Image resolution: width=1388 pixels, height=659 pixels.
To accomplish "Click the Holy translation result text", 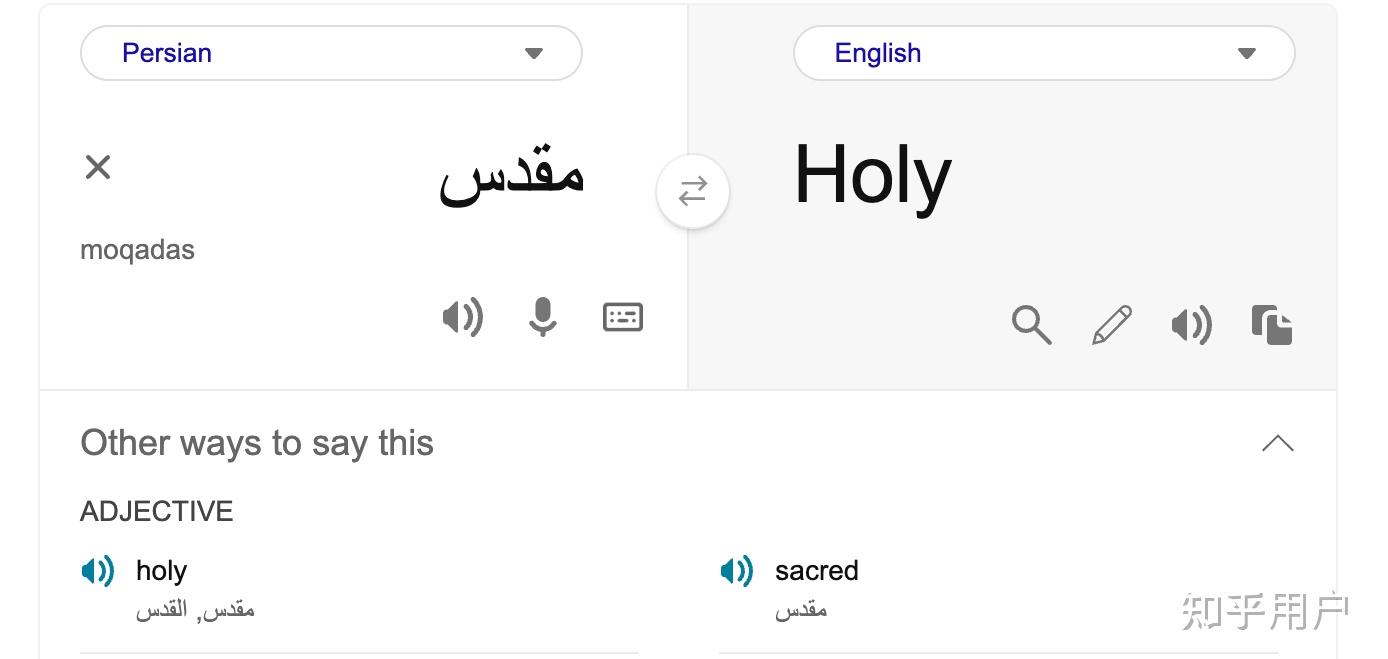I will pyautogui.click(x=872, y=177).
